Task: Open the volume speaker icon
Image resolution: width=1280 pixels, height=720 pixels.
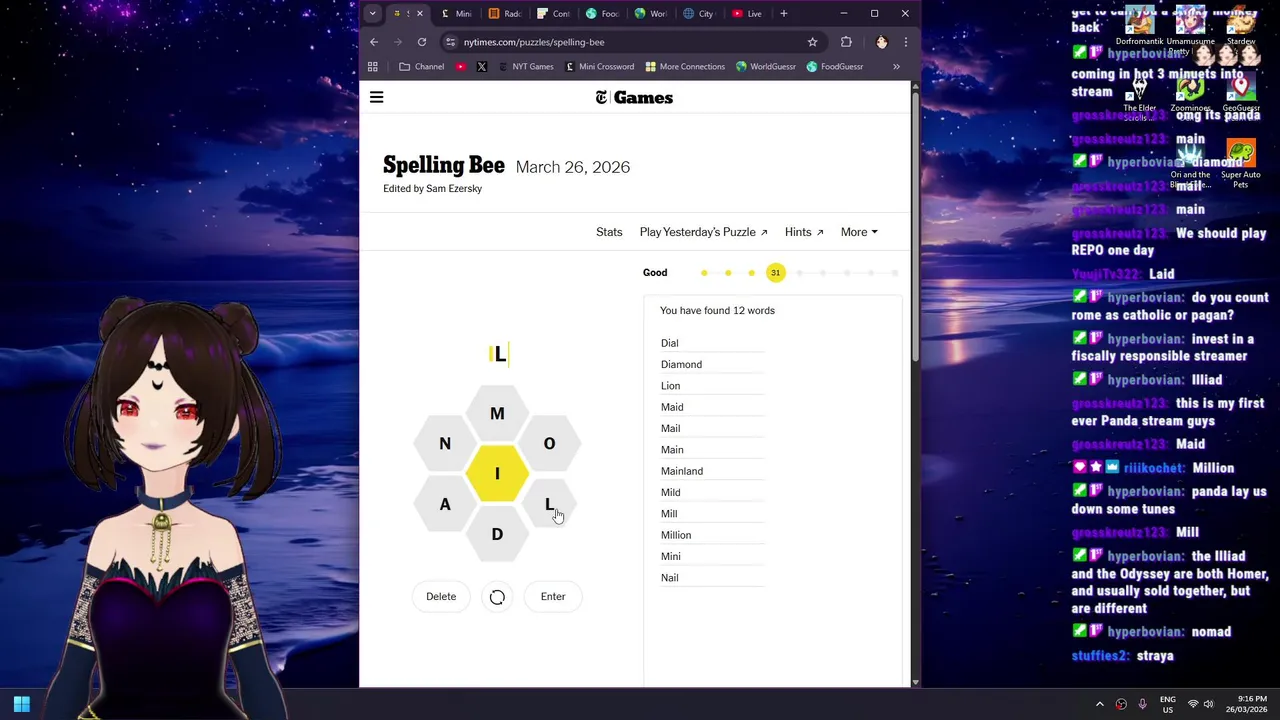Action: click(1208, 704)
